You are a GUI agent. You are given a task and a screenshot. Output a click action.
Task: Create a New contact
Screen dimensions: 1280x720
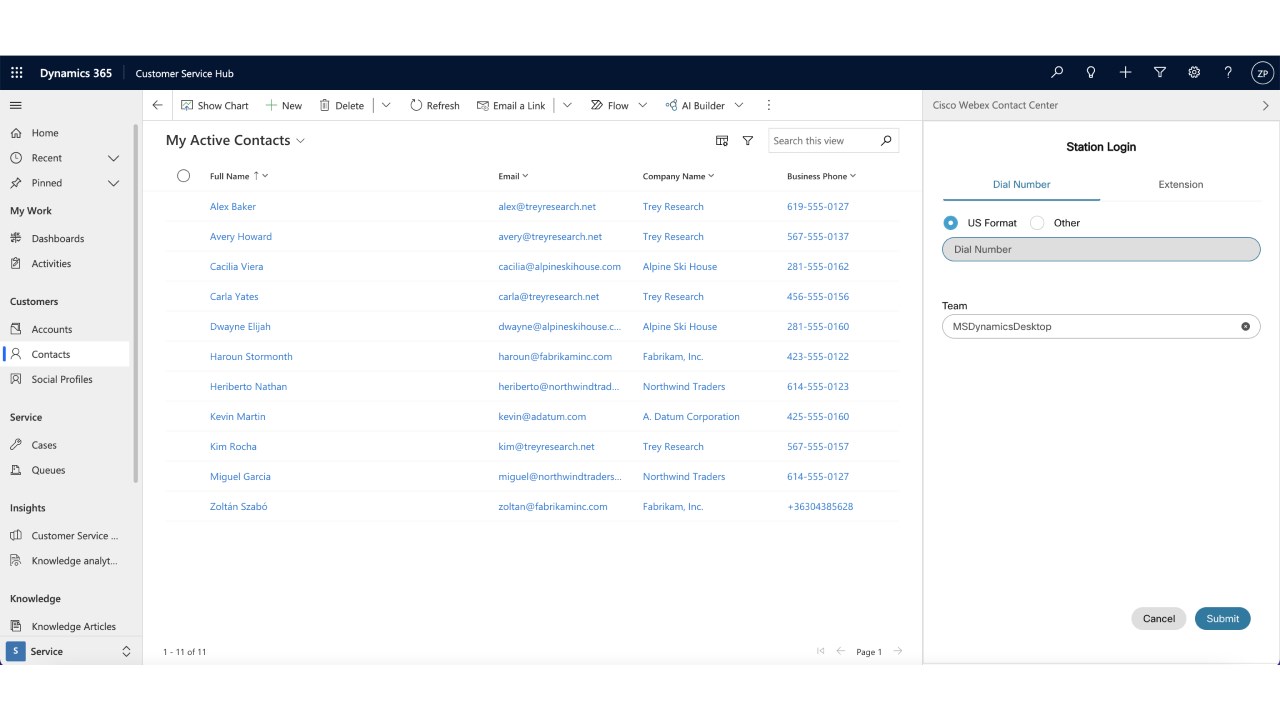click(283, 105)
